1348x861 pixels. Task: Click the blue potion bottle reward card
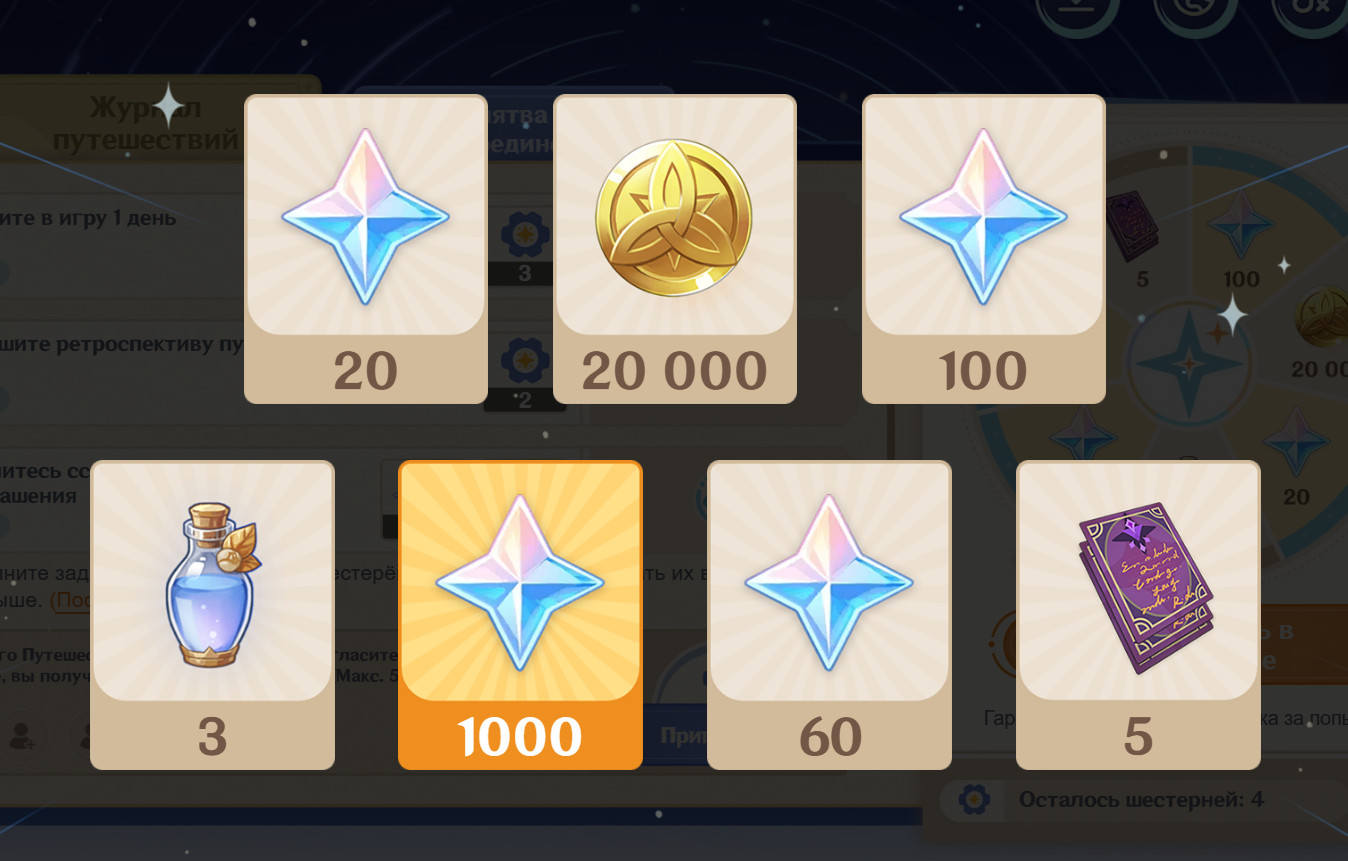(x=212, y=615)
